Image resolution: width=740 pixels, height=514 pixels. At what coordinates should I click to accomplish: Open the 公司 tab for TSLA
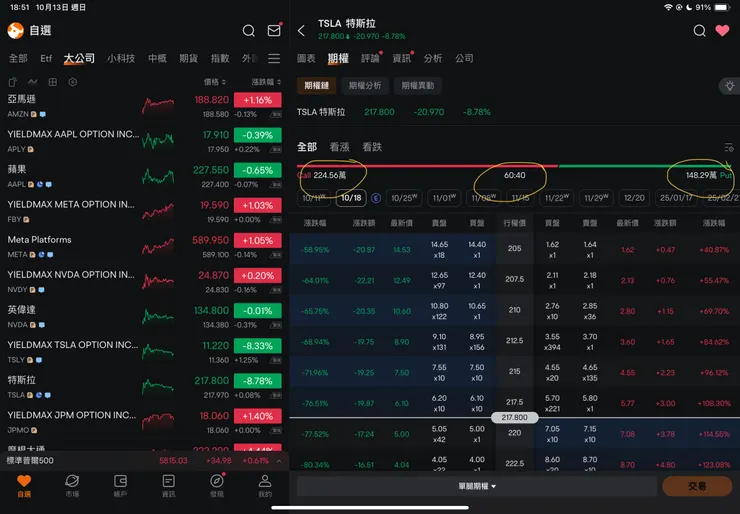point(464,59)
